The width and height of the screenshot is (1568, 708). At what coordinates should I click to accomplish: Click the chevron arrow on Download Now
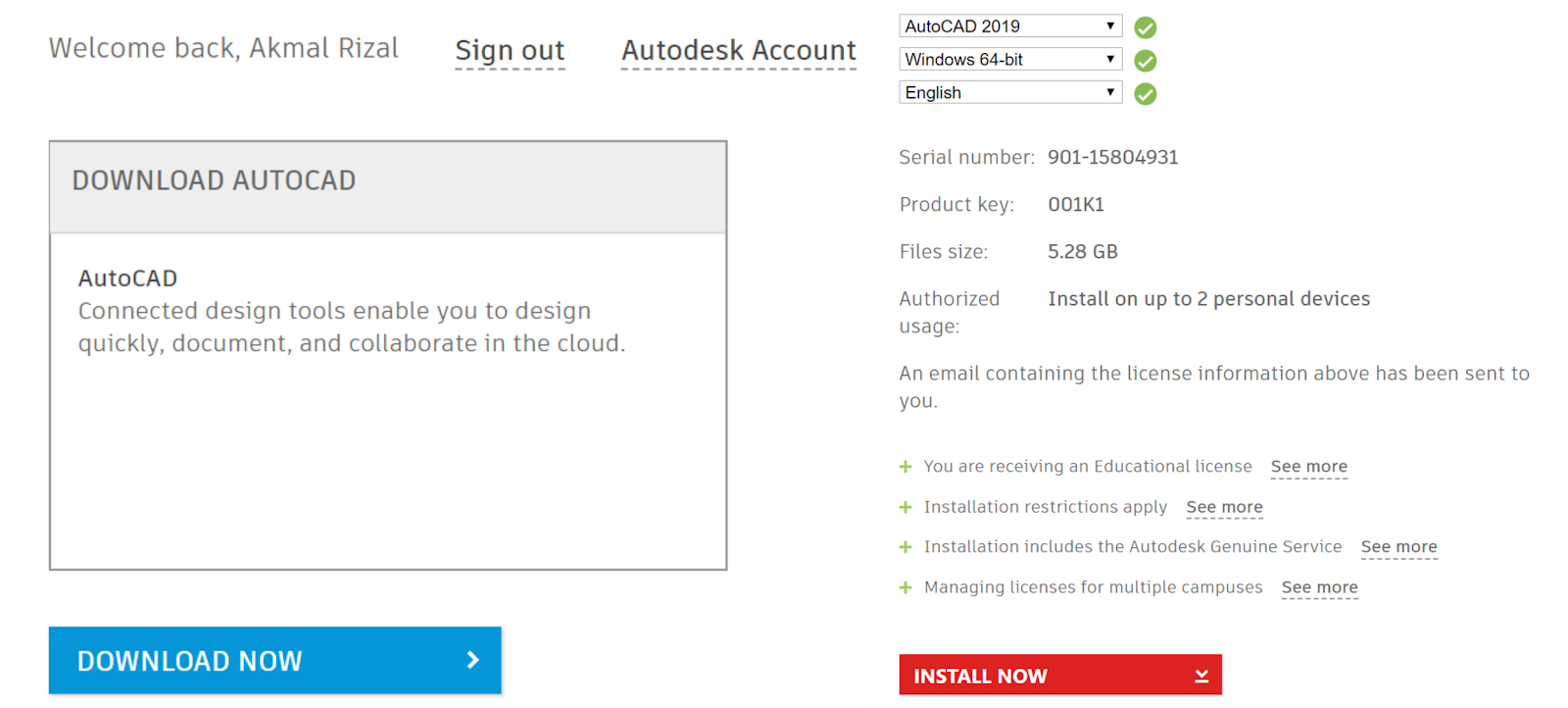473,660
